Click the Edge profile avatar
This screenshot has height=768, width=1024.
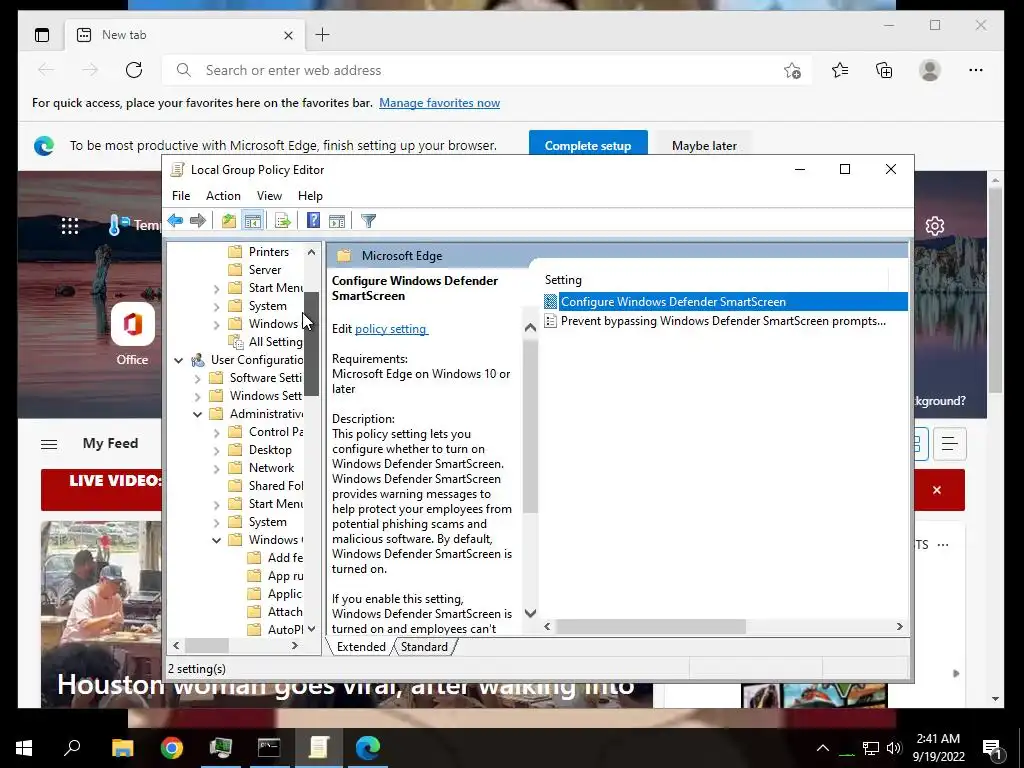pos(930,70)
